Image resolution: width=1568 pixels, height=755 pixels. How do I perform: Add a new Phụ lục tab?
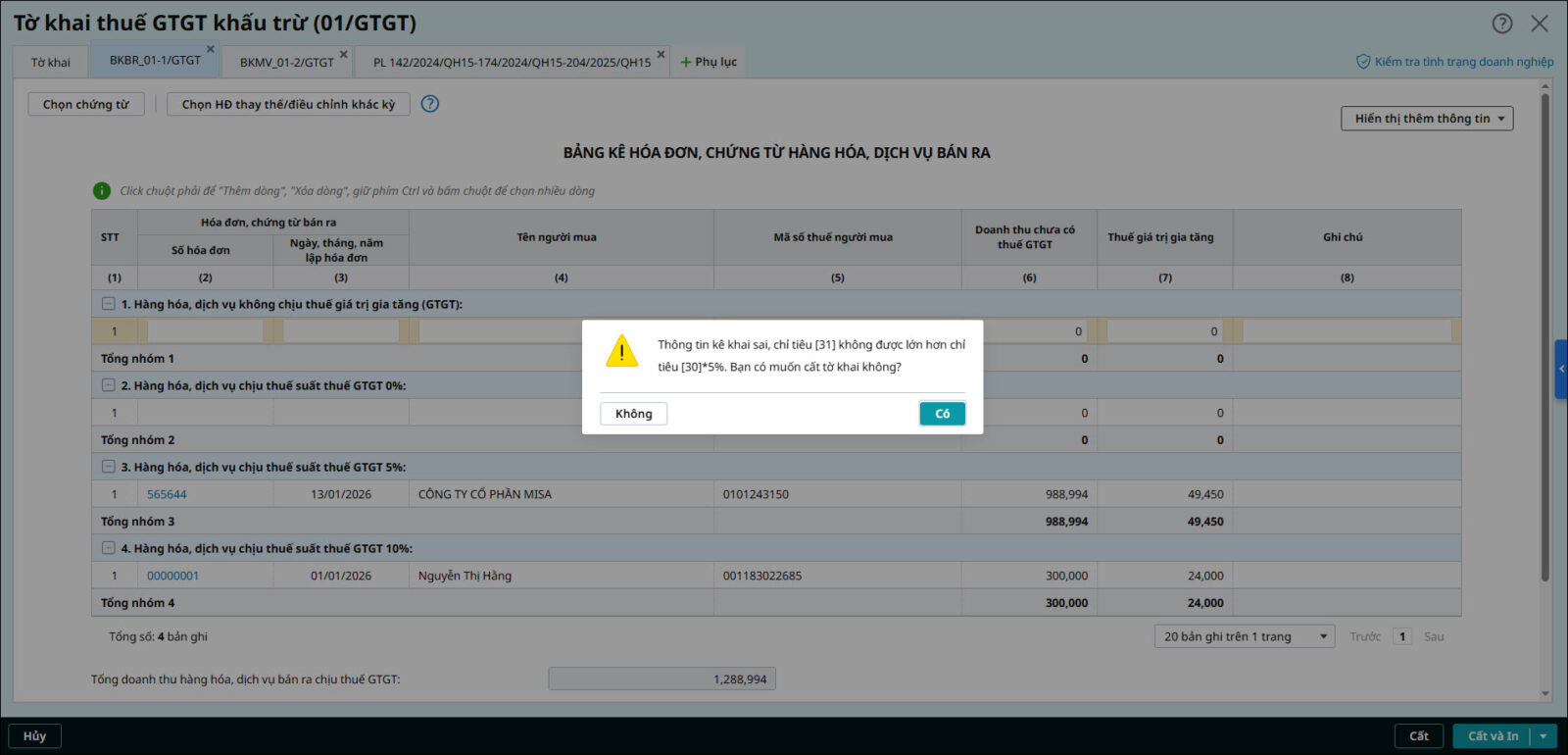tap(709, 62)
